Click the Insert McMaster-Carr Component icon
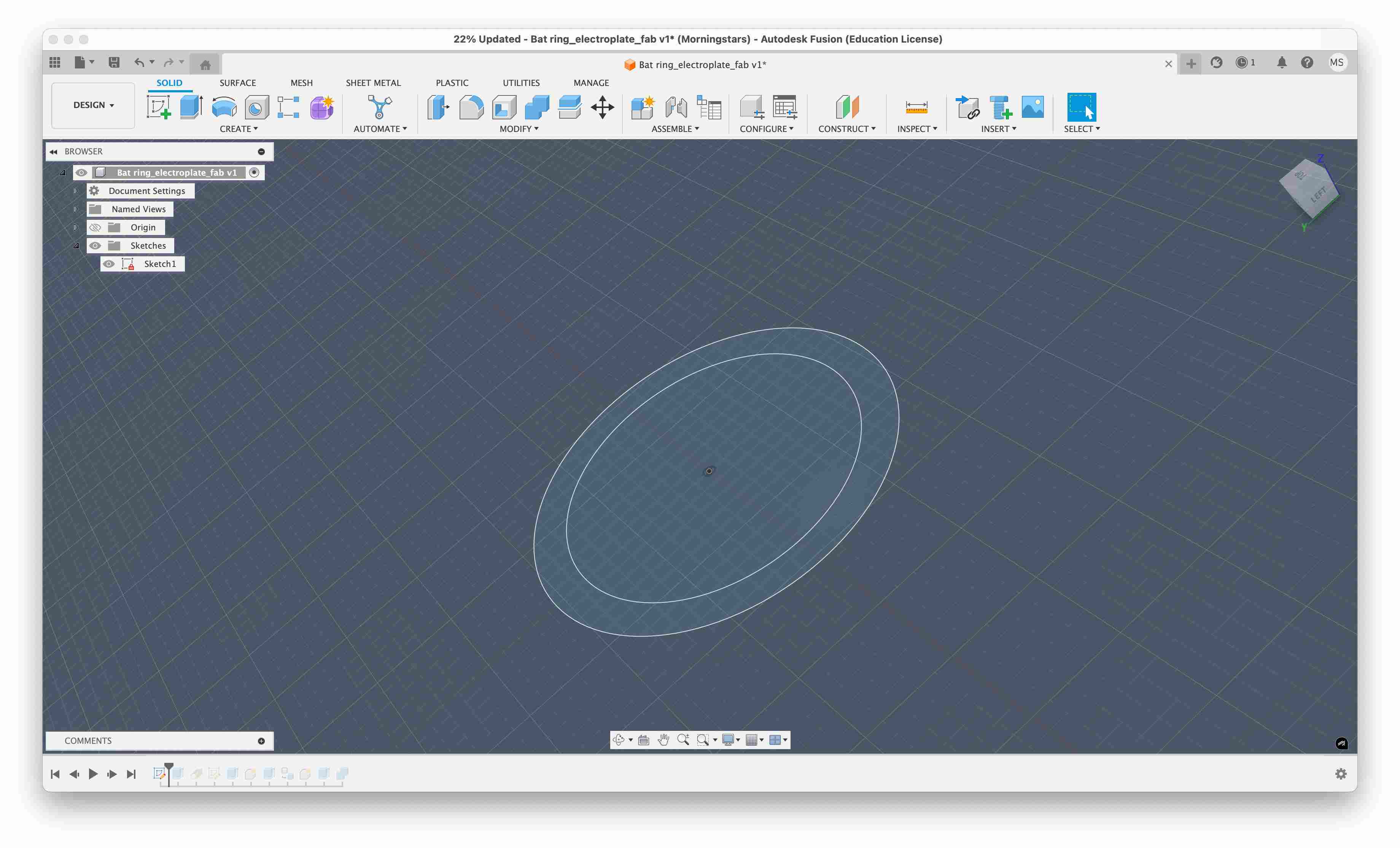 pyautogui.click(x=1001, y=107)
